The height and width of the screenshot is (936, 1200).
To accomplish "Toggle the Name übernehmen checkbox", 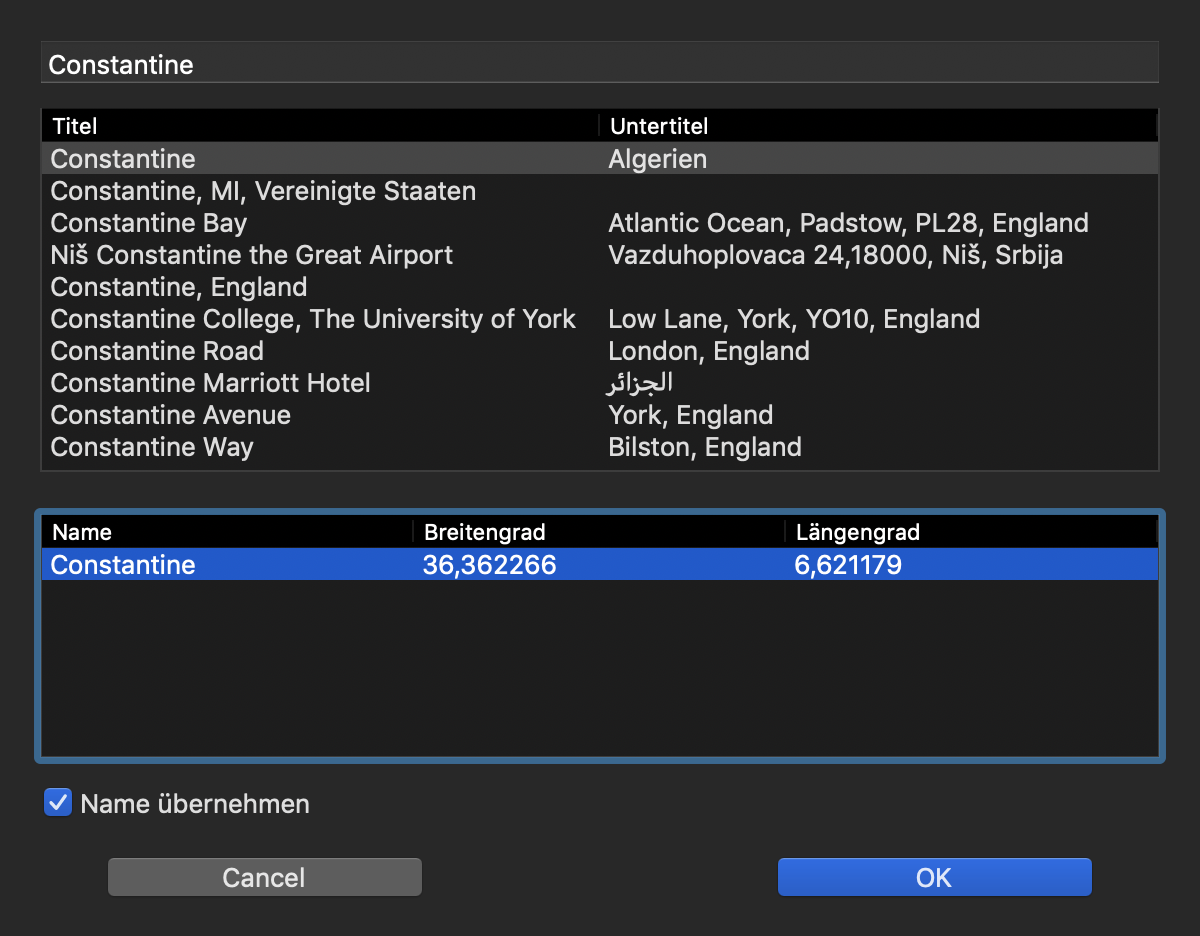I will click(x=58, y=803).
